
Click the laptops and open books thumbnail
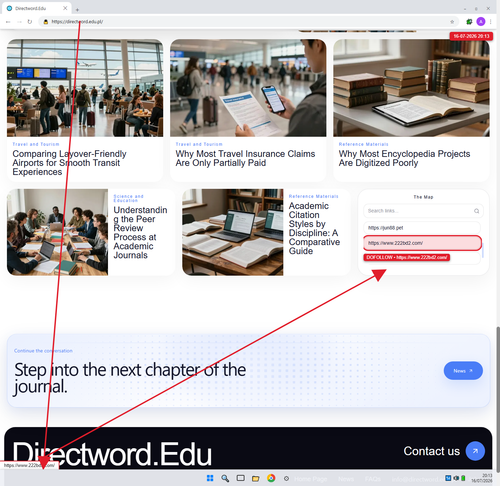(233, 232)
